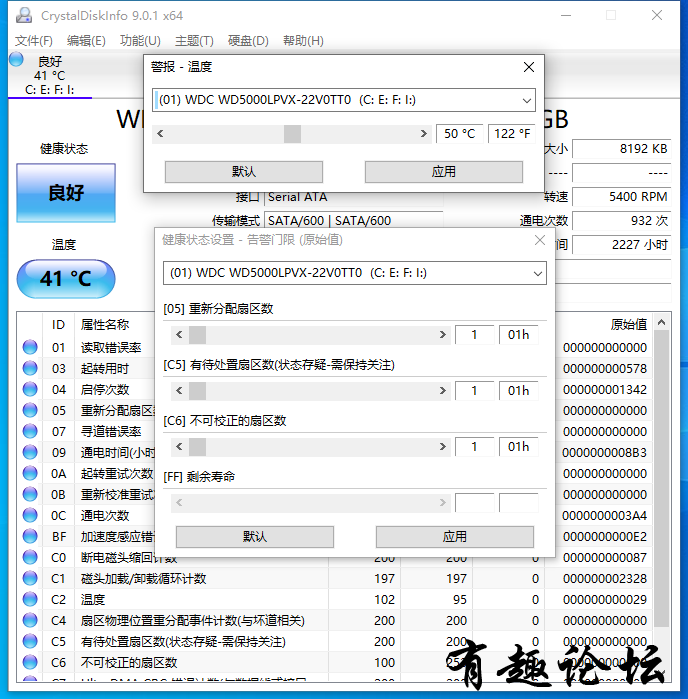This screenshot has height=699, width=688.
Task: Click the [05] decimal threshold value field
Action: click(474, 335)
